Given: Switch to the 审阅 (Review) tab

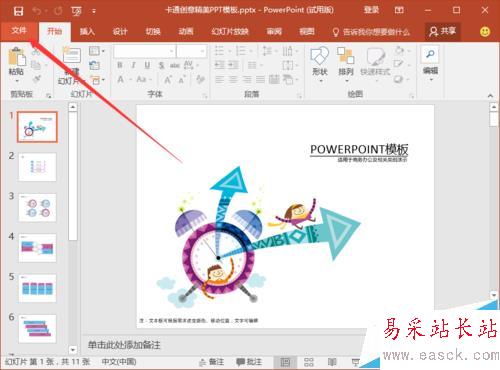Looking at the screenshot, I should (x=274, y=32).
